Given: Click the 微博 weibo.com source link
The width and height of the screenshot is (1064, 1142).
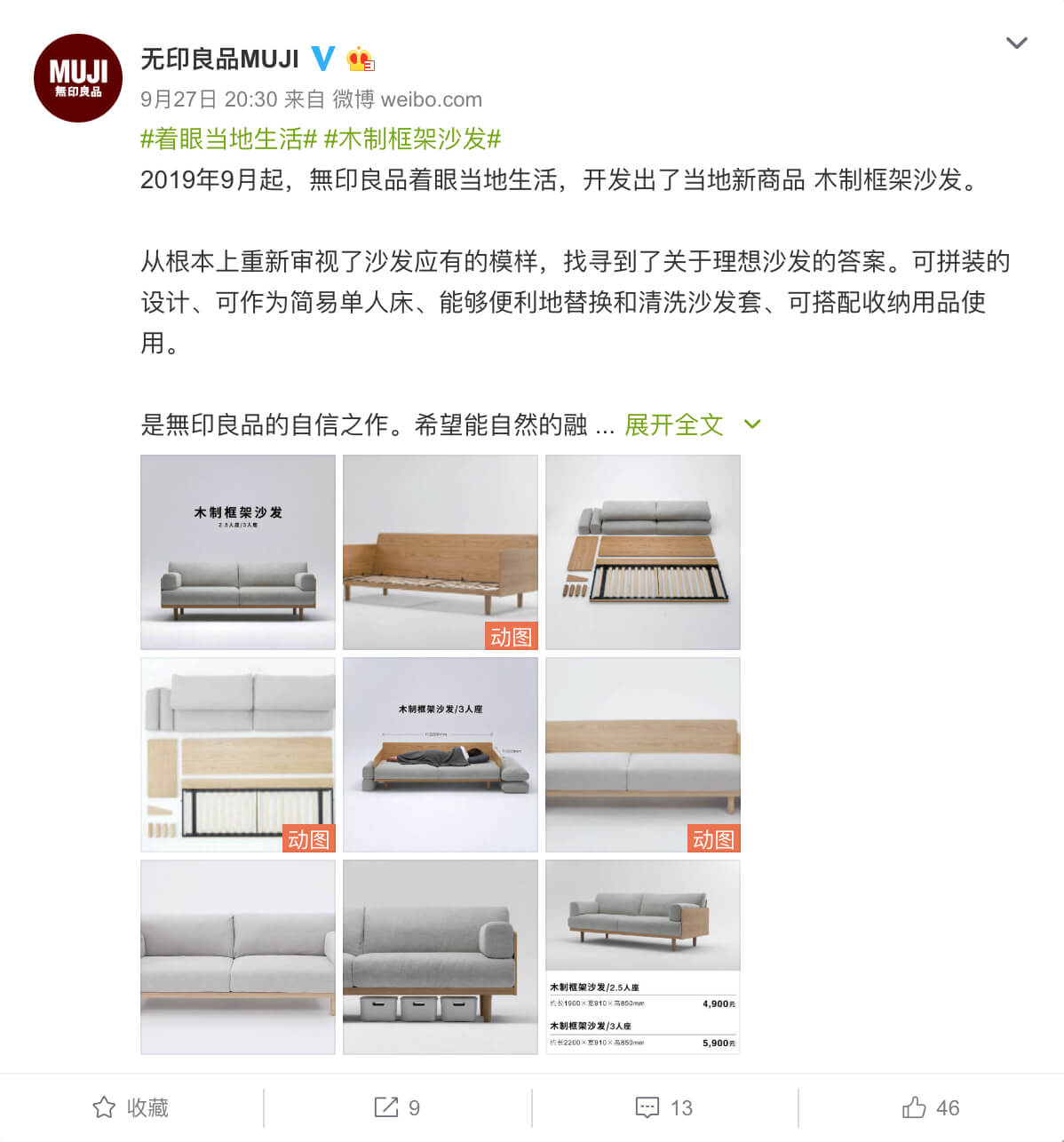Looking at the screenshot, I should coord(408,99).
